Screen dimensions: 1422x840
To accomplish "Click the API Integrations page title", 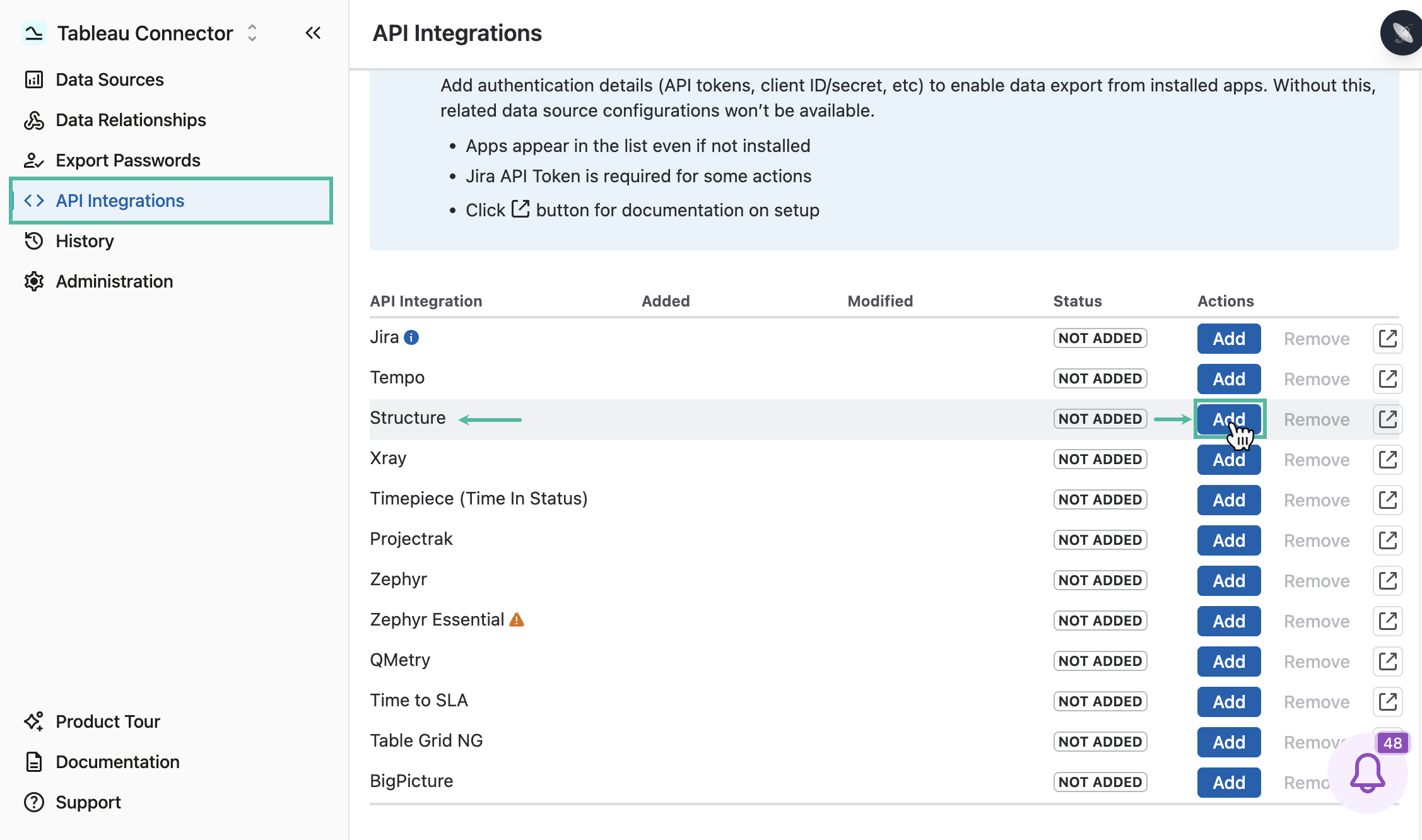I will pos(457,33).
